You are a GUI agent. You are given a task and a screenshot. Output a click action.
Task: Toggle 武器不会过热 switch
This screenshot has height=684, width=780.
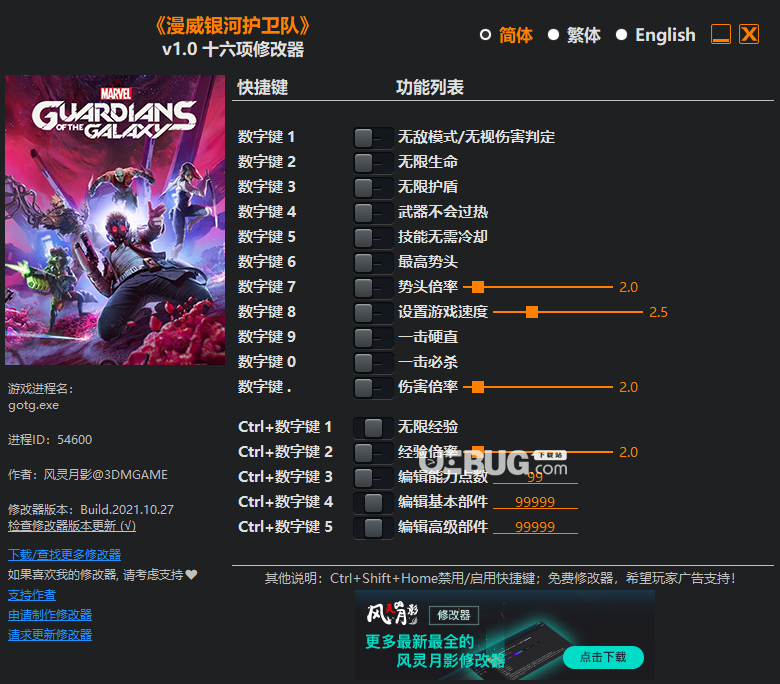pos(373,213)
